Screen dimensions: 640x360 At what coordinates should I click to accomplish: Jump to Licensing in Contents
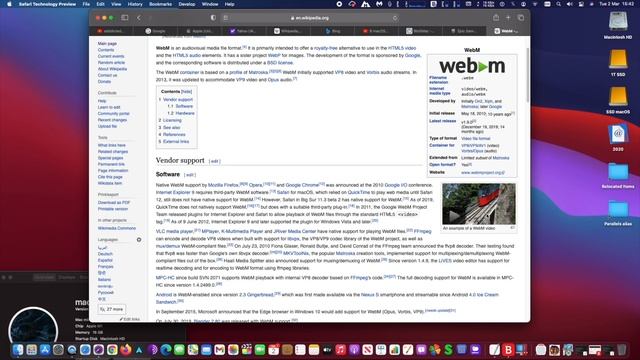pyautogui.click(x=172, y=120)
